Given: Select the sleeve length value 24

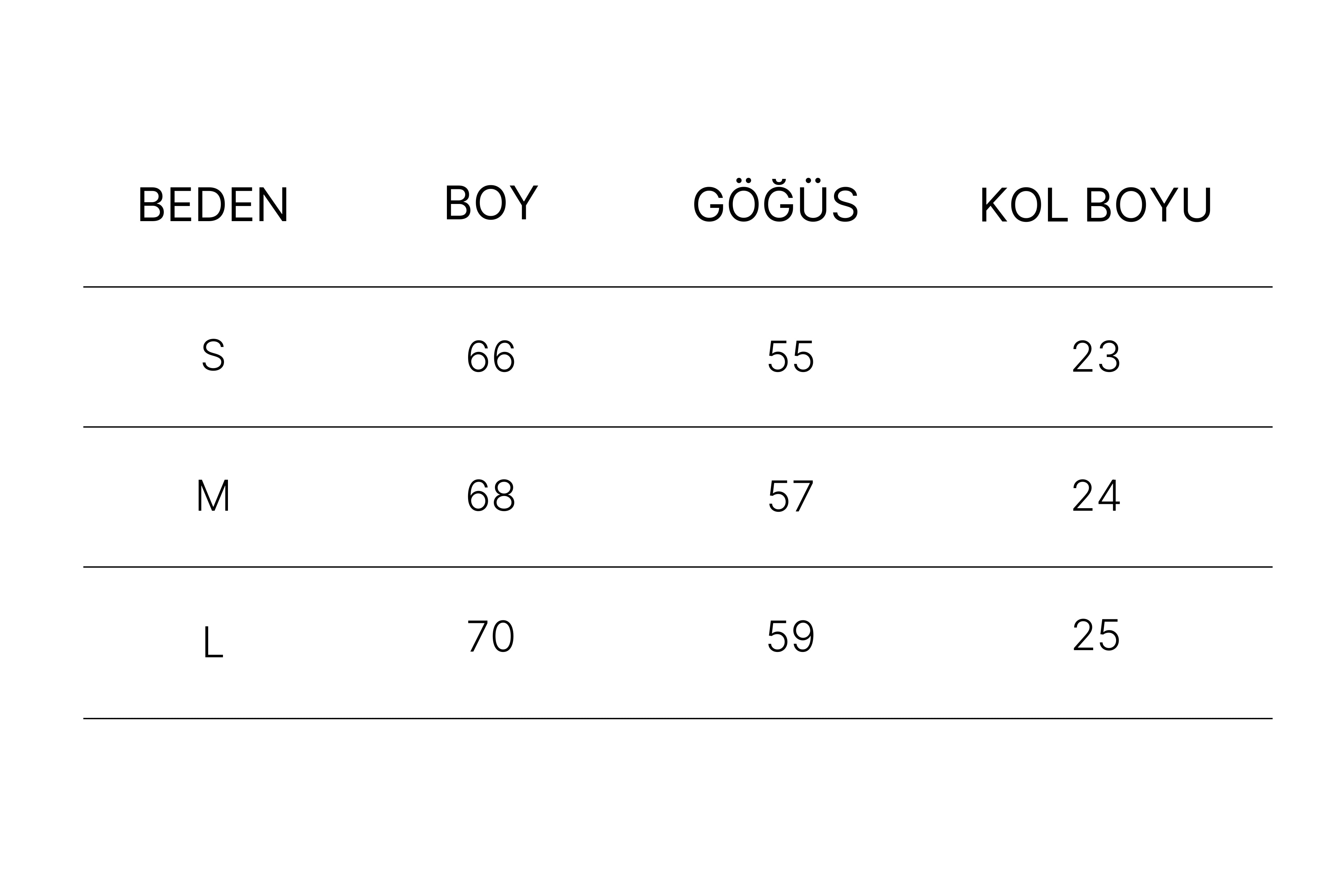Looking at the screenshot, I should (1096, 495).
